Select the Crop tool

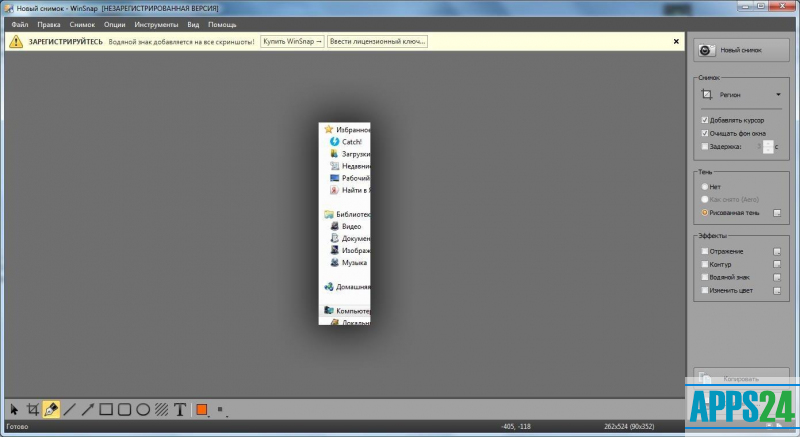(32, 409)
